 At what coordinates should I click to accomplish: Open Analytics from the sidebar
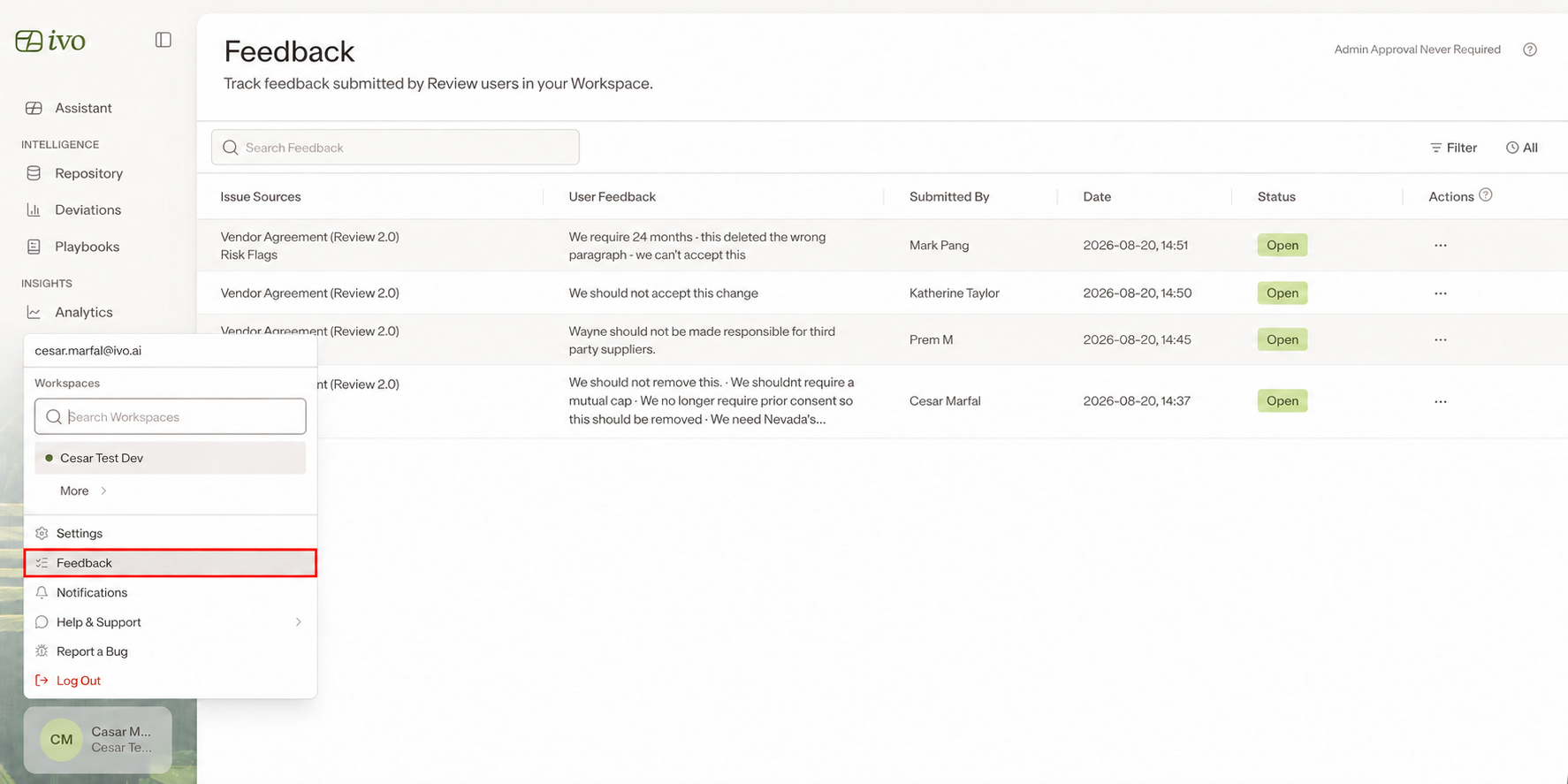[x=83, y=312]
